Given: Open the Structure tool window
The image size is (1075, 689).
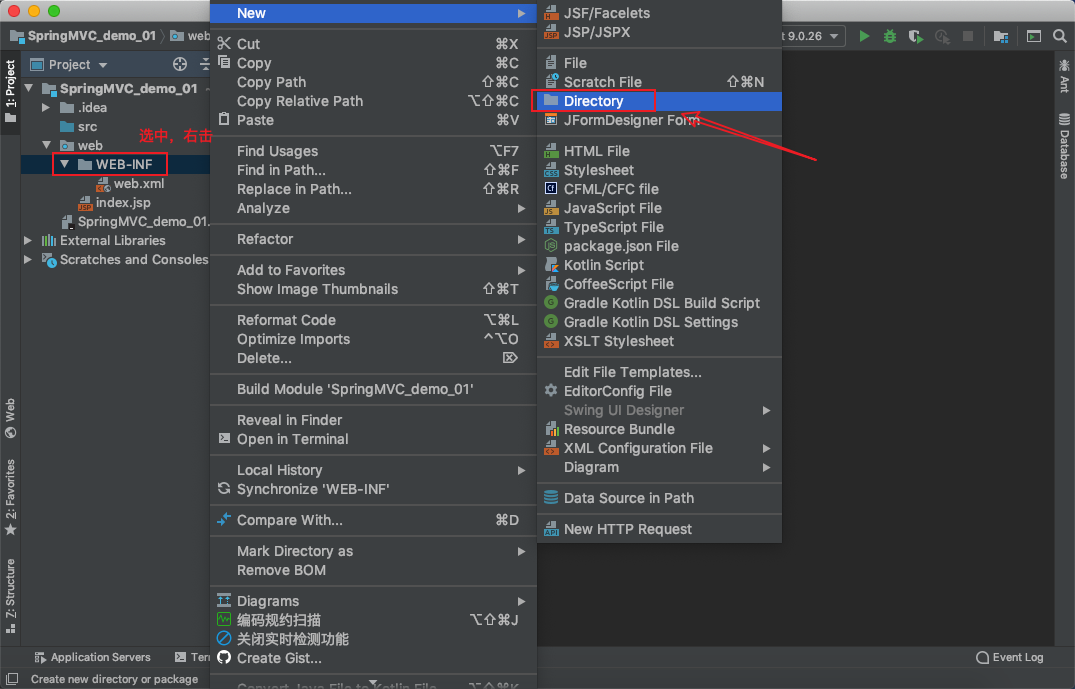Looking at the screenshot, I should 10,596.
